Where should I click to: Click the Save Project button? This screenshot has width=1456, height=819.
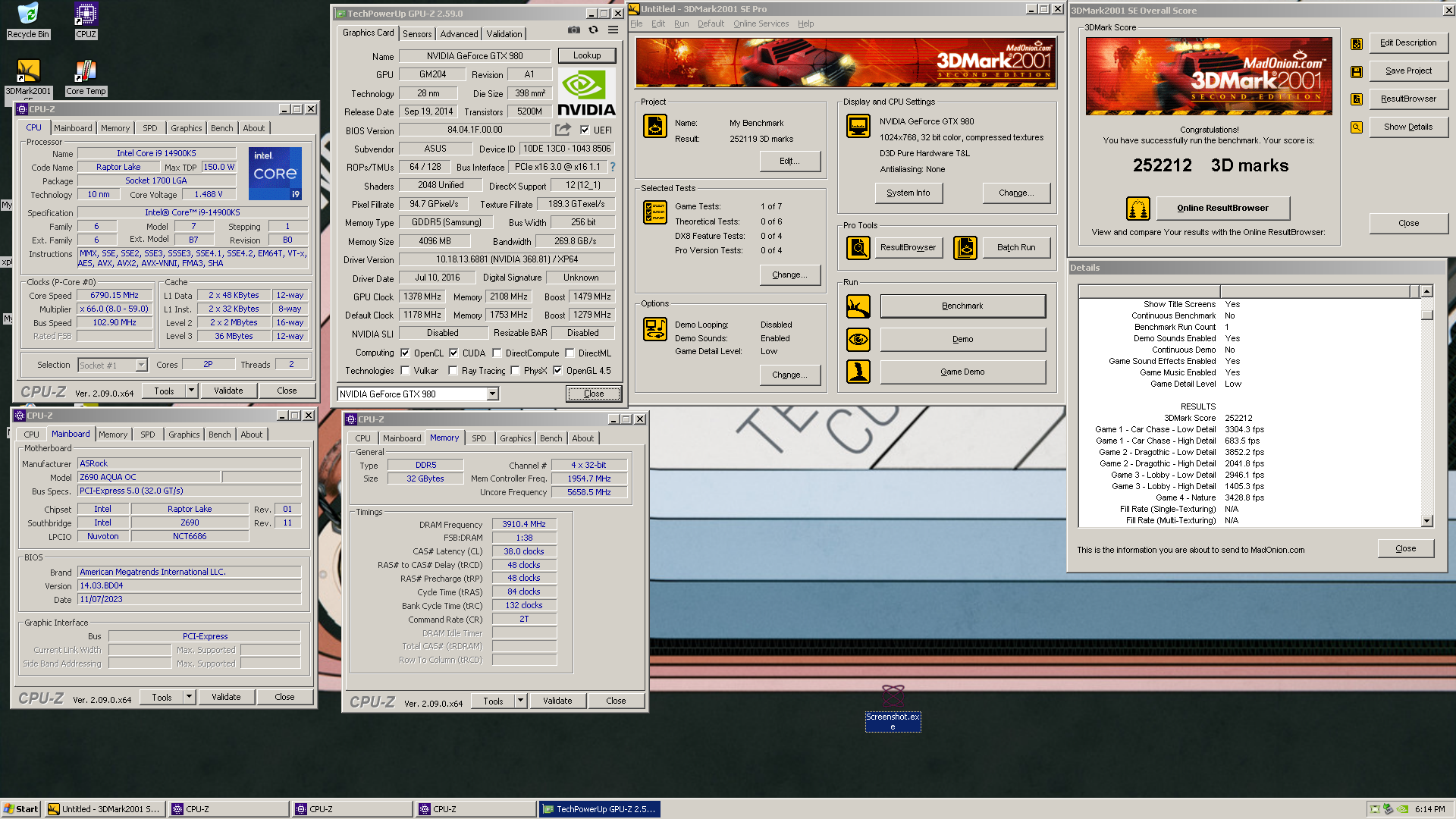(x=1408, y=71)
